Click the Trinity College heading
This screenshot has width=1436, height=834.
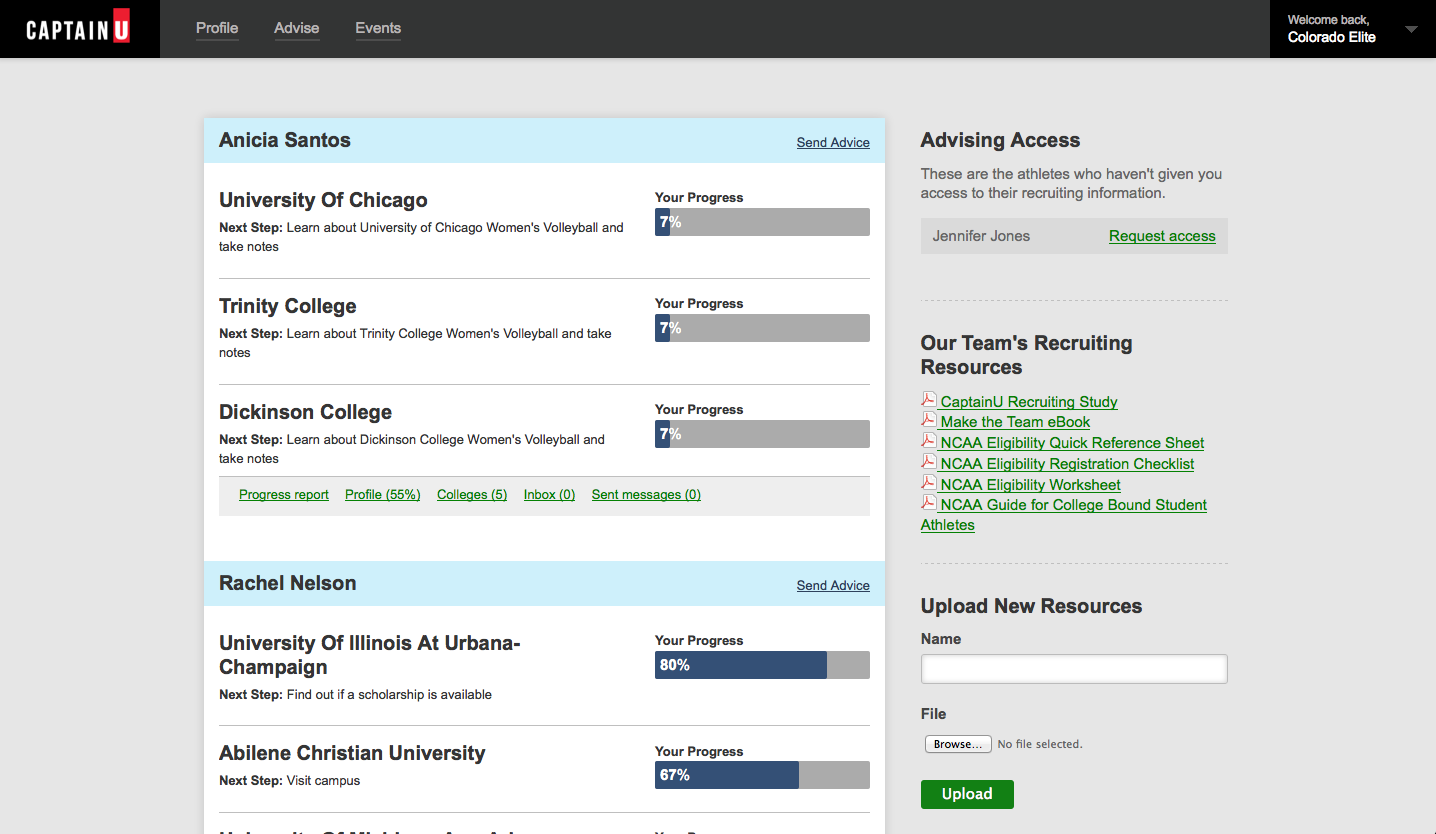click(x=288, y=306)
